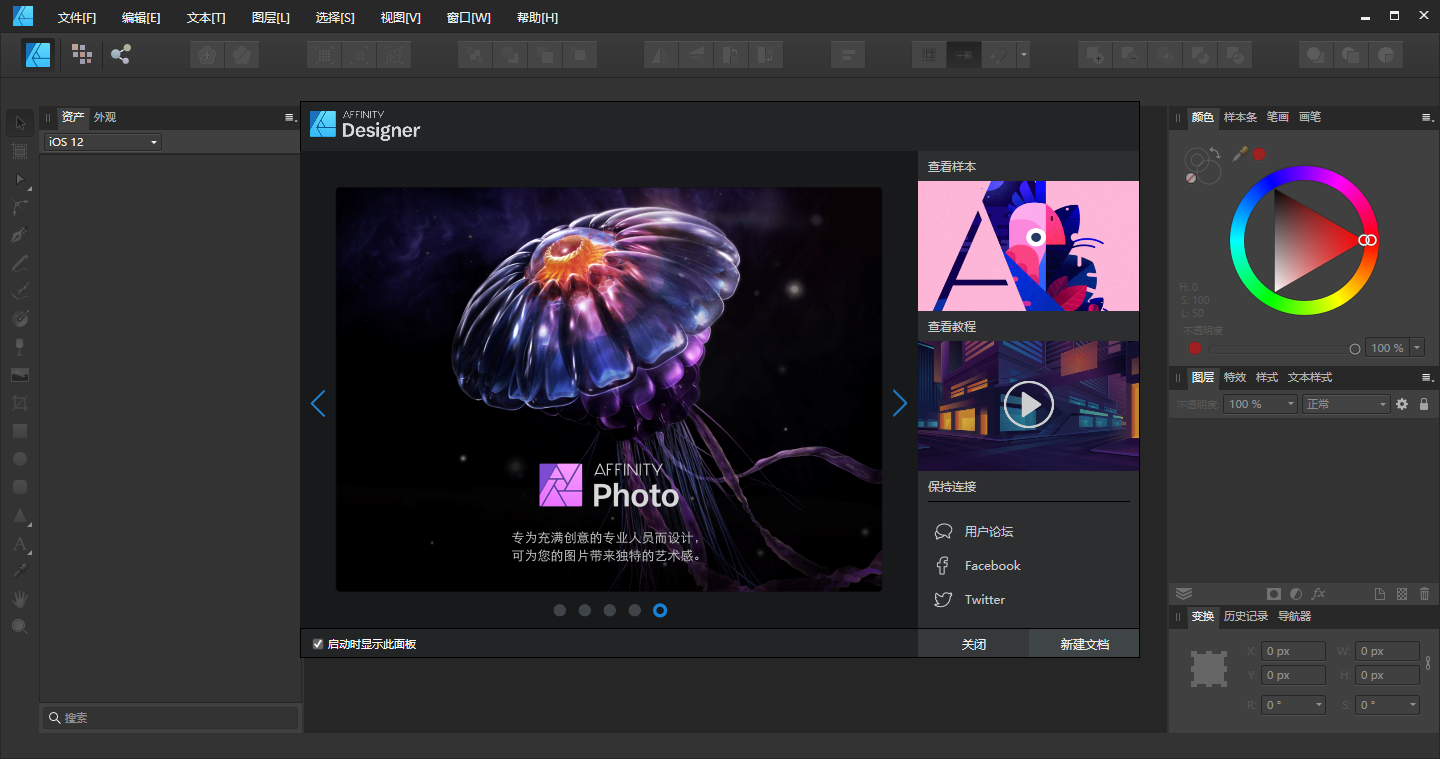Click the Subtract boolean operation icon
This screenshot has height=759, width=1440.
(x=1130, y=54)
